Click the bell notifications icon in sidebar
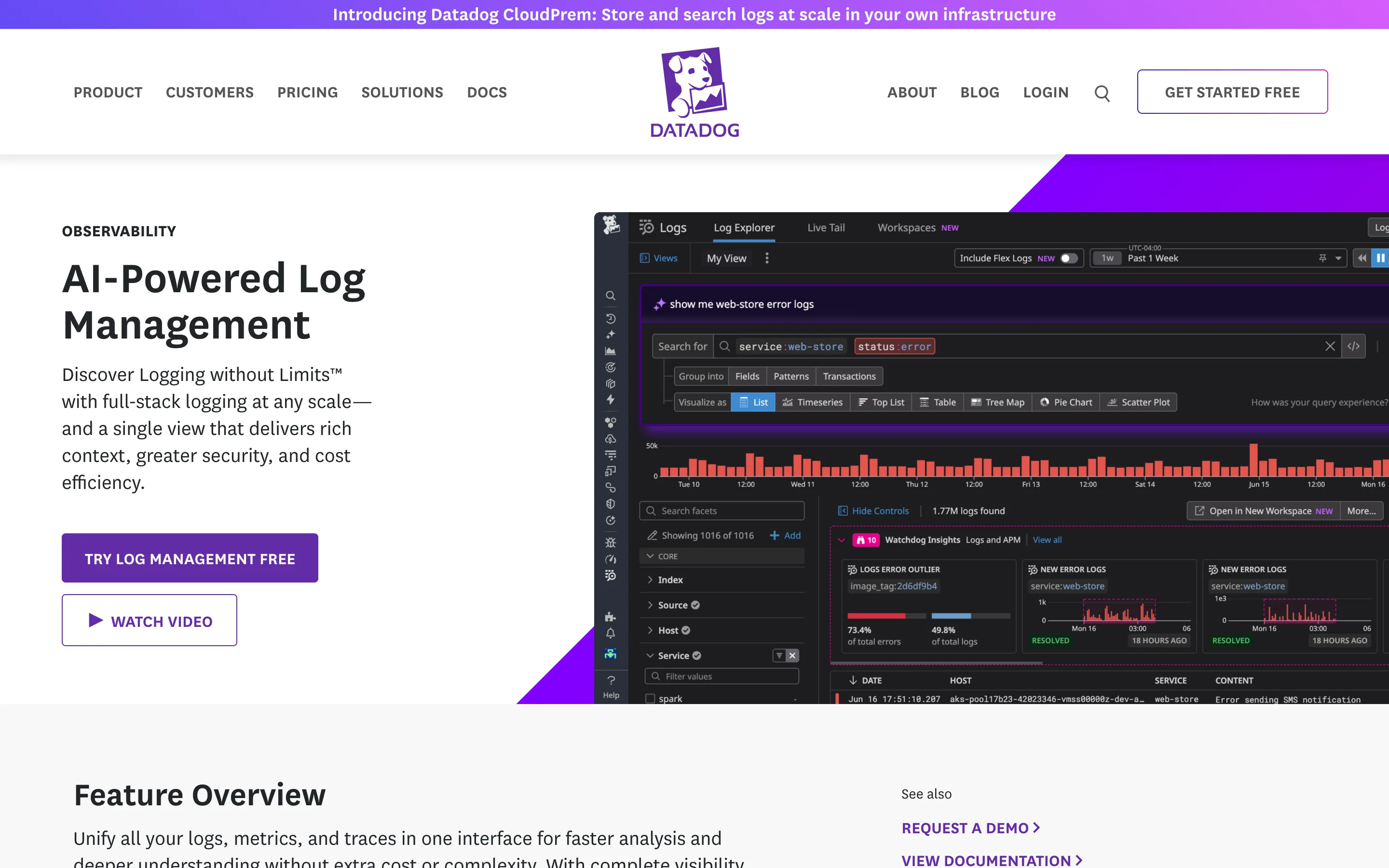 pos(611,633)
